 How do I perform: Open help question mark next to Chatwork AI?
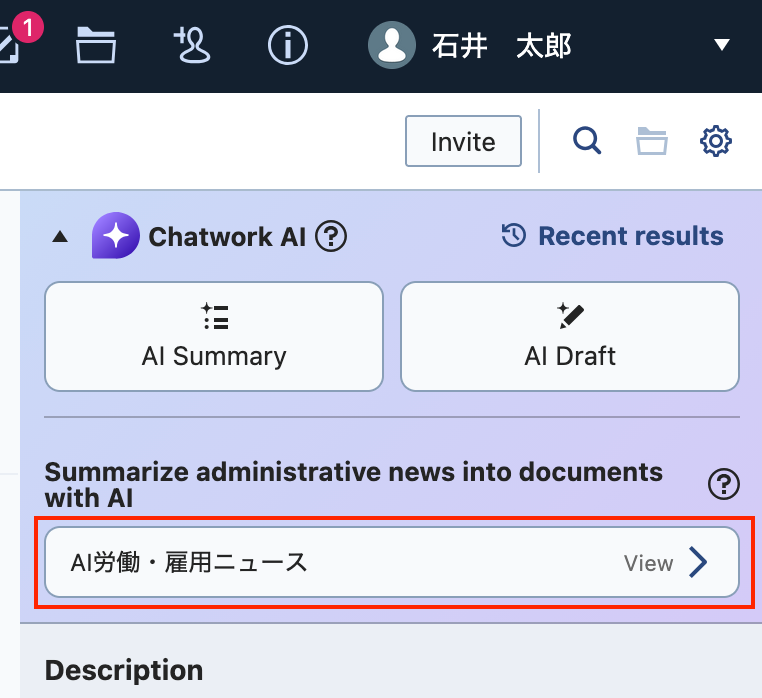tap(331, 236)
